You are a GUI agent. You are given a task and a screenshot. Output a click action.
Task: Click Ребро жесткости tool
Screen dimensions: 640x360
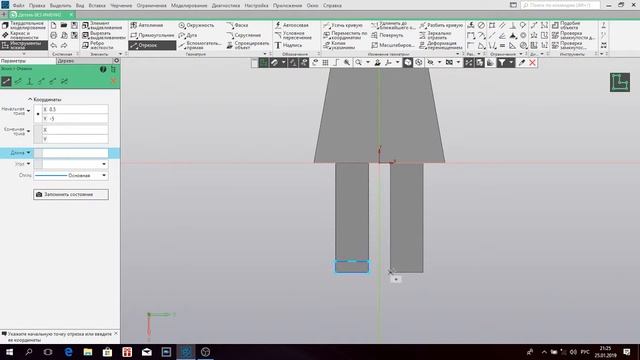[98, 45]
